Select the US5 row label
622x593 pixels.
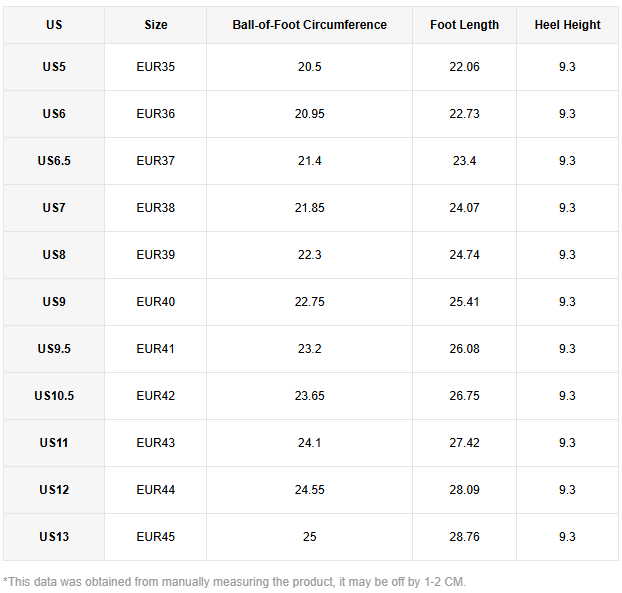54,67
